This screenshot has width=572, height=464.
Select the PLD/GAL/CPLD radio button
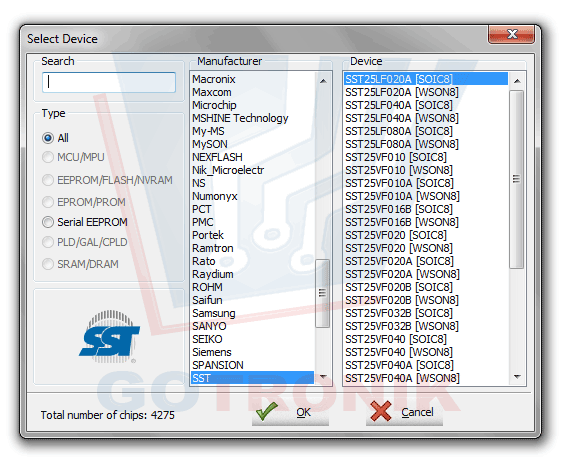(x=48, y=242)
